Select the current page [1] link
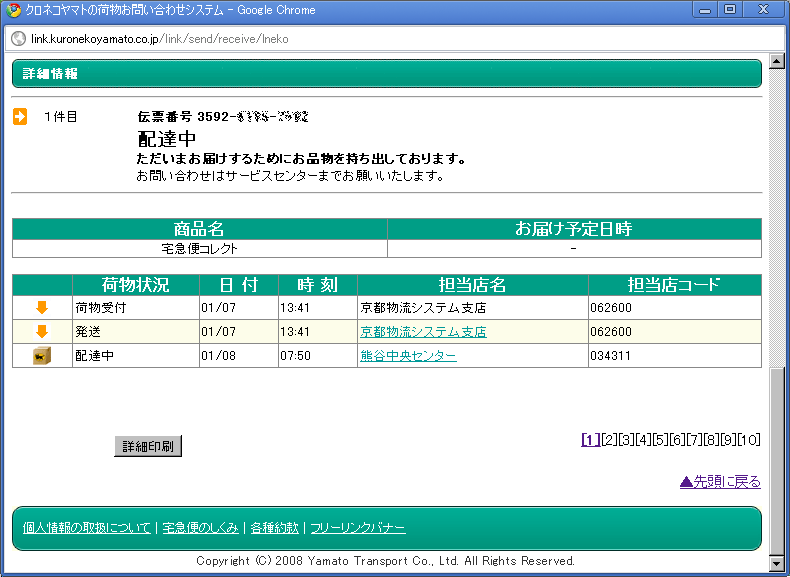 click(x=590, y=440)
